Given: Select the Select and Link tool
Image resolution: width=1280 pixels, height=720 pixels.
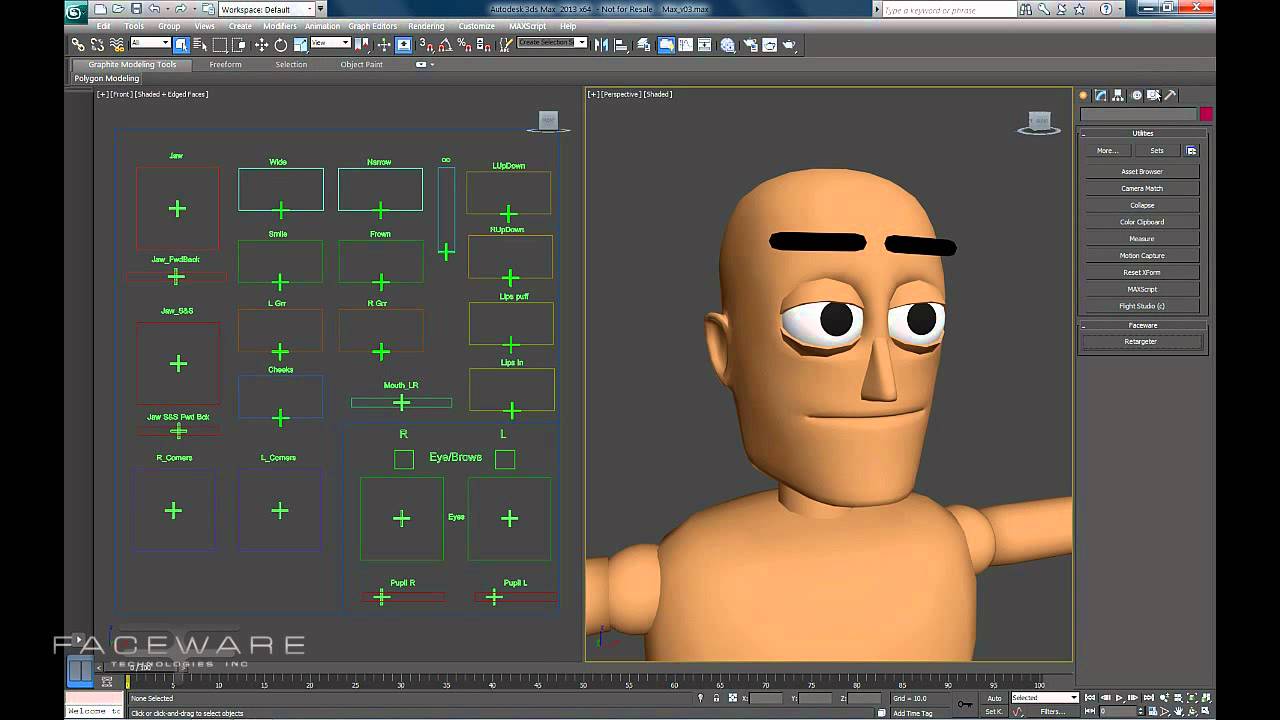Looking at the screenshot, I should tap(78, 45).
